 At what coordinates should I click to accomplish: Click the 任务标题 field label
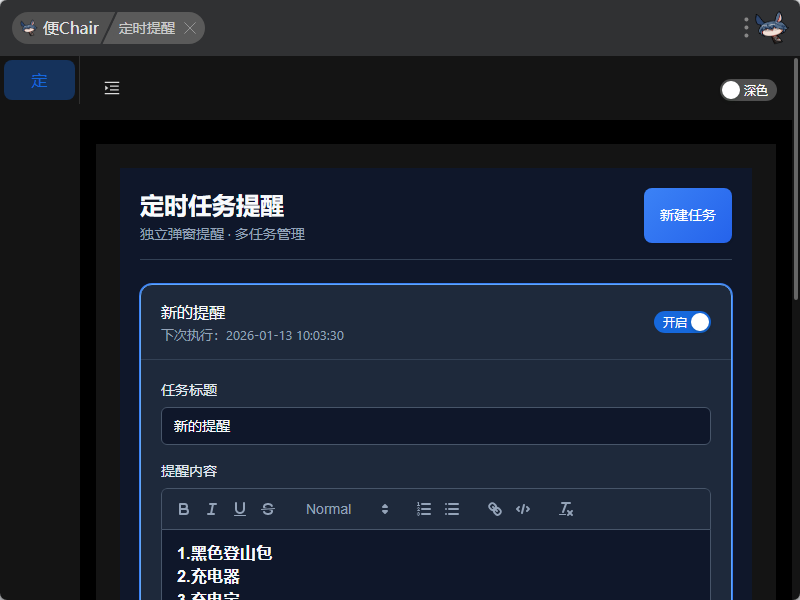pyautogui.click(x=189, y=390)
